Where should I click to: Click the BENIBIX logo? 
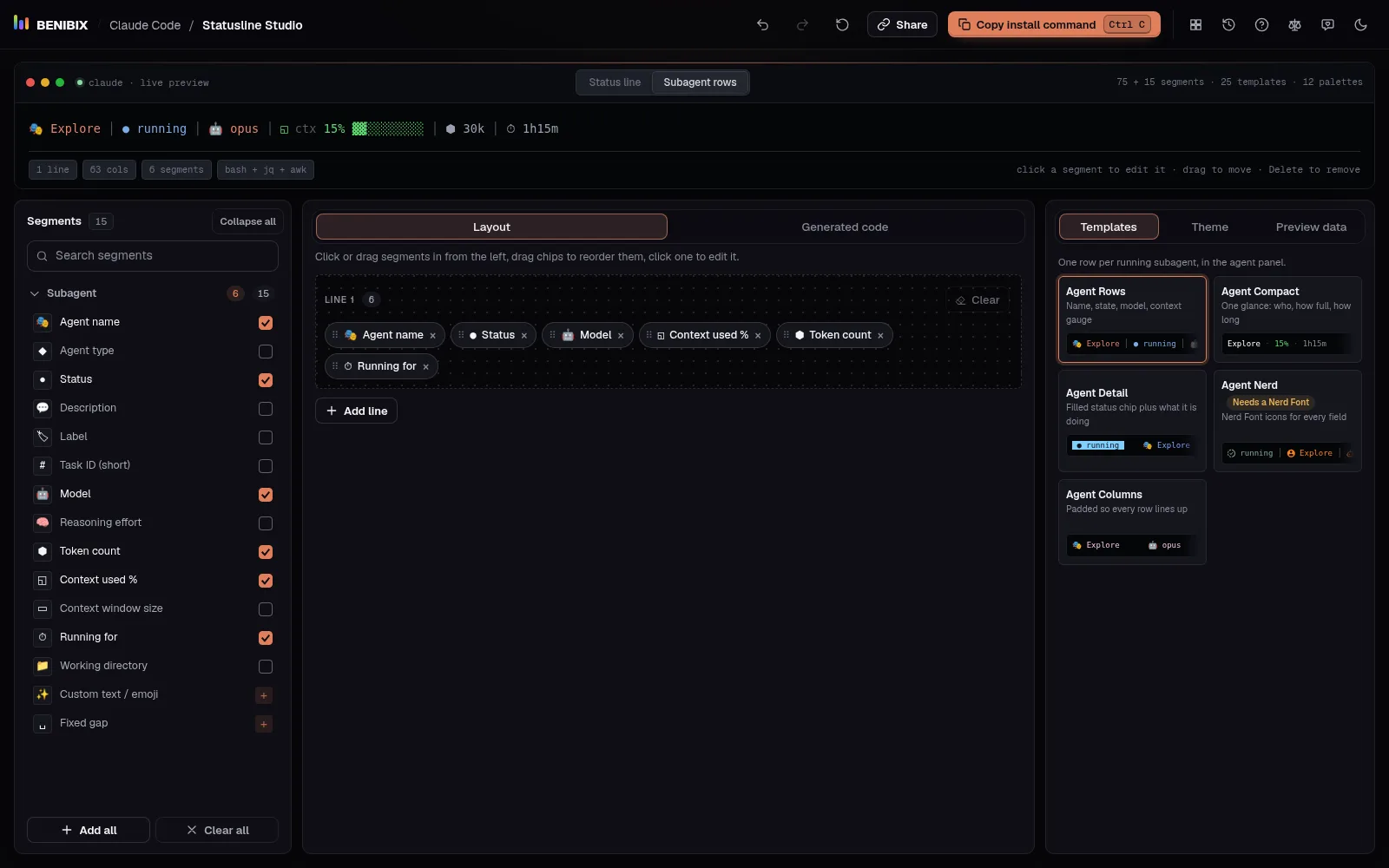coord(50,24)
